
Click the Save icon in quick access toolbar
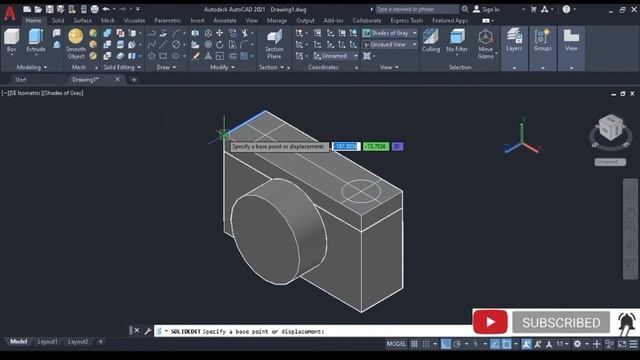point(49,9)
